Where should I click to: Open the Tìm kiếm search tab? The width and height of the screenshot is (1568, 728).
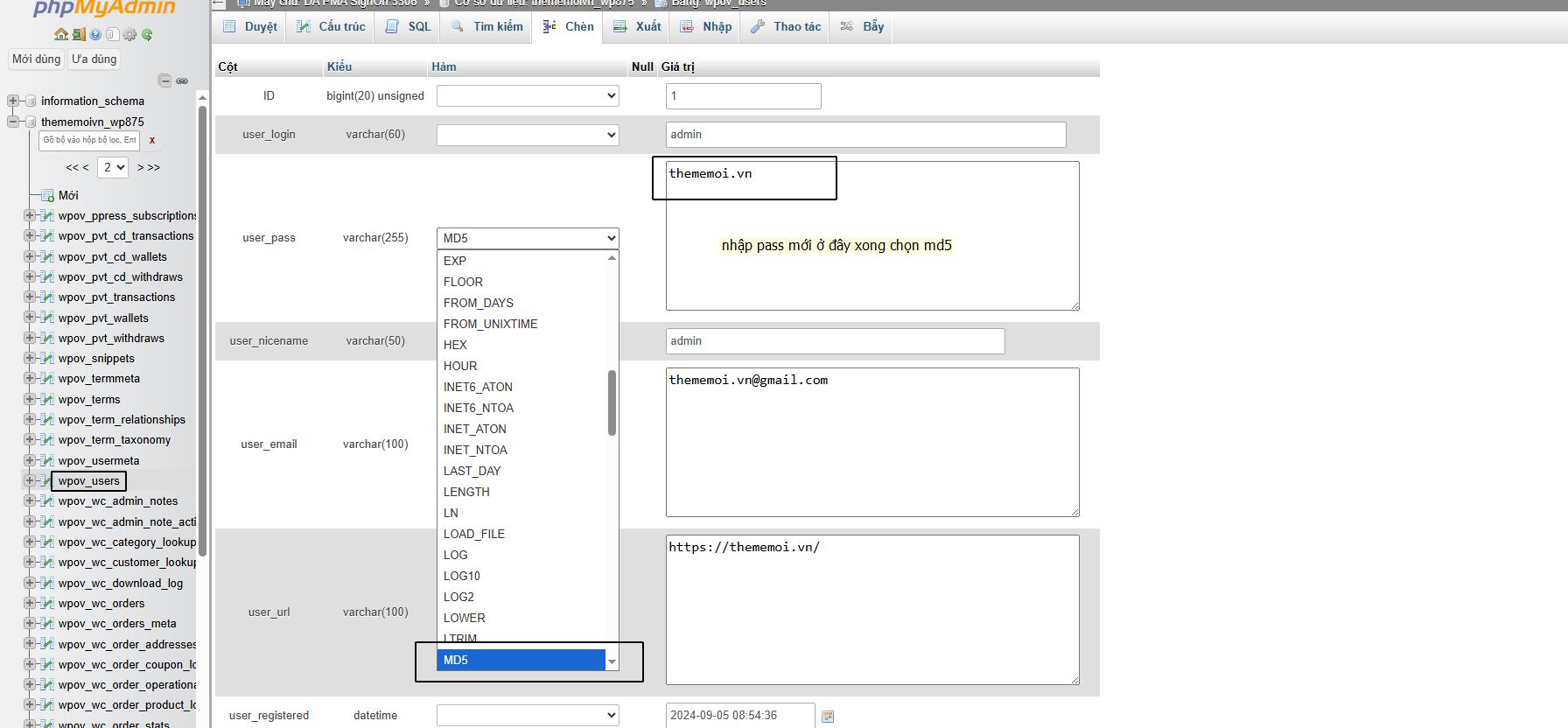click(487, 26)
